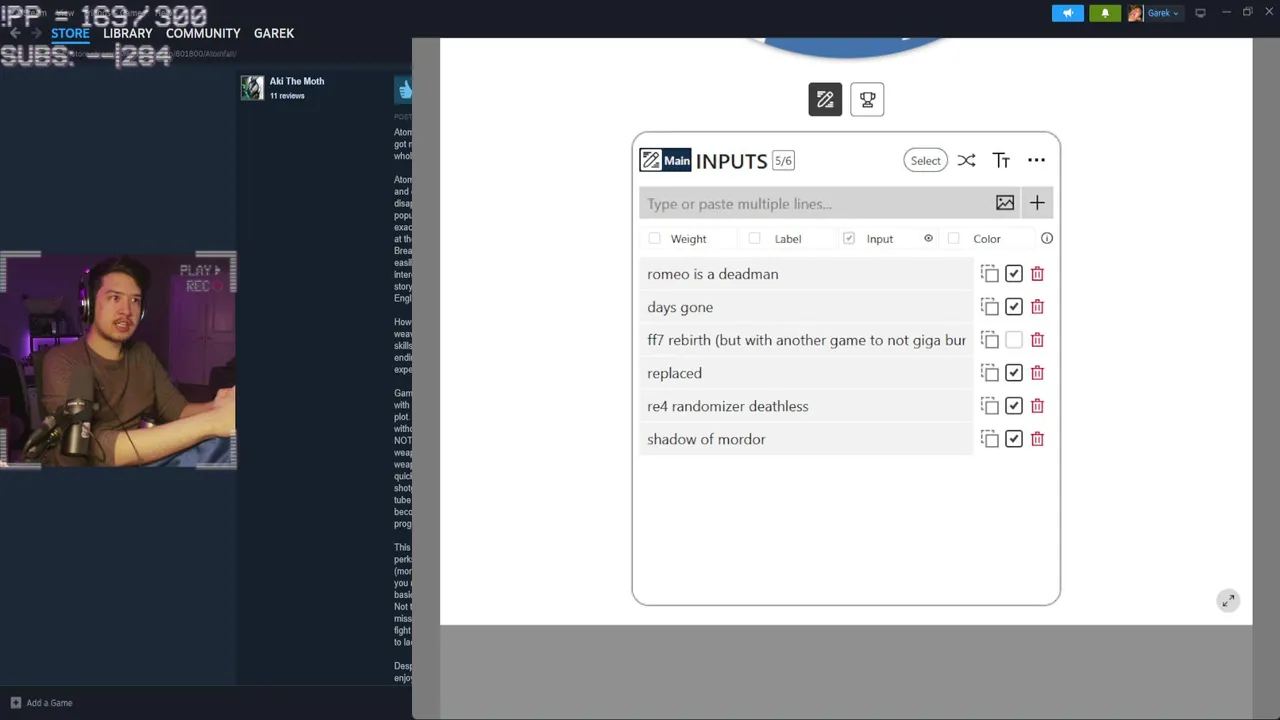The height and width of the screenshot is (720, 1280).
Task: Check the 'ff7 rebirth' entry
Action: 1014,340
